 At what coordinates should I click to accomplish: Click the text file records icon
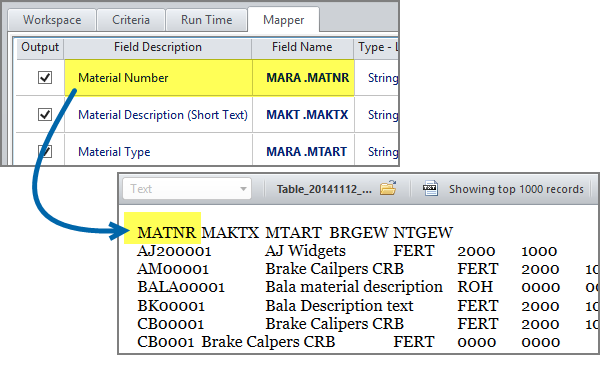(x=430, y=188)
